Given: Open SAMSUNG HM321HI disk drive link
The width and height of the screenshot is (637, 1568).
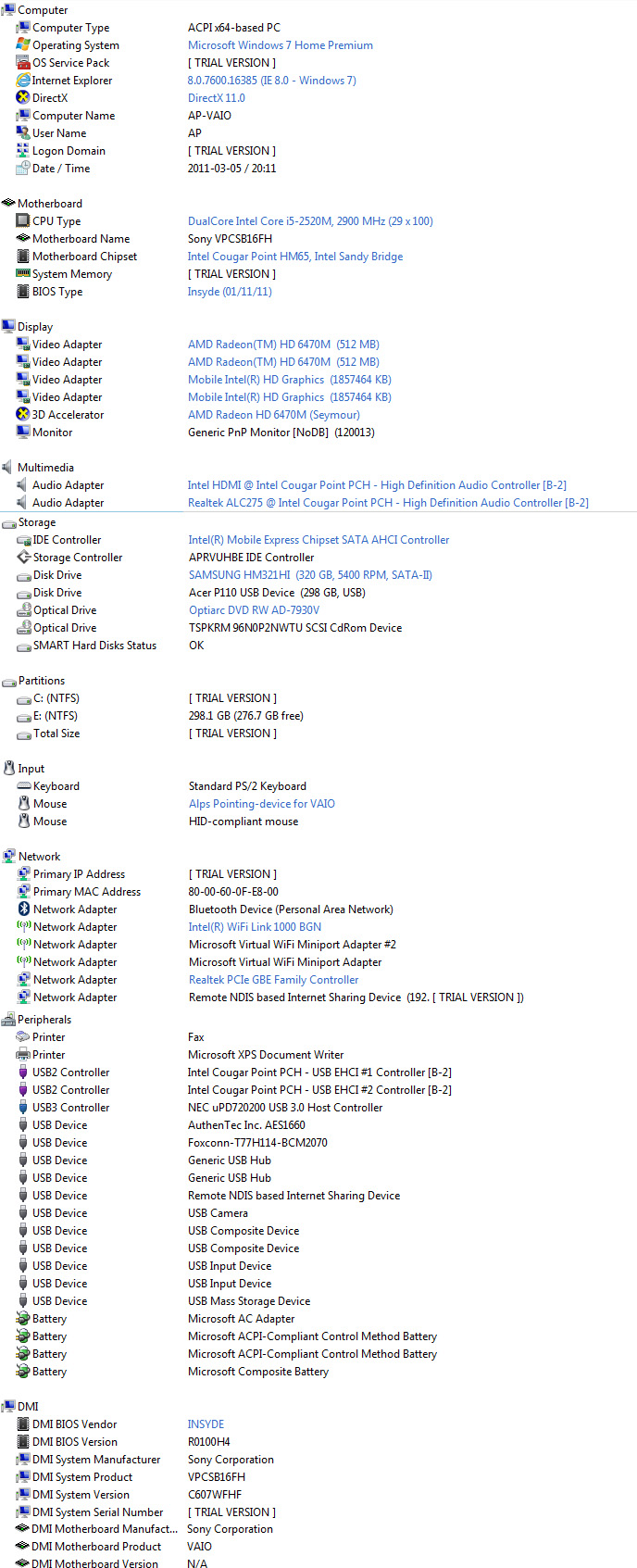Looking at the screenshot, I should click(311, 575).
